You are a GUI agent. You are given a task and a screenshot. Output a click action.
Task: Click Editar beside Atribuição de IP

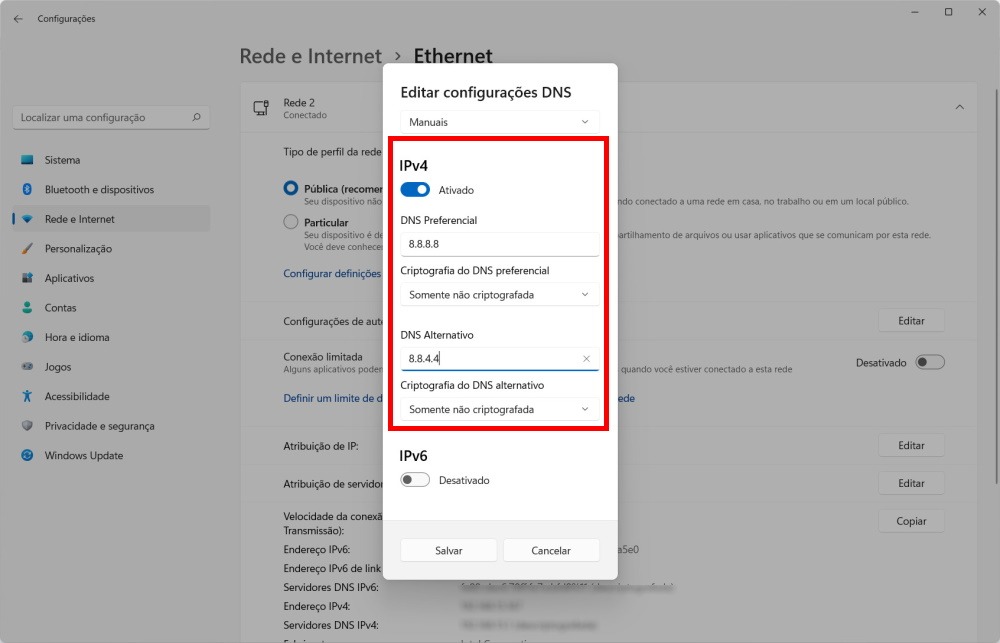tap(911, 445)
